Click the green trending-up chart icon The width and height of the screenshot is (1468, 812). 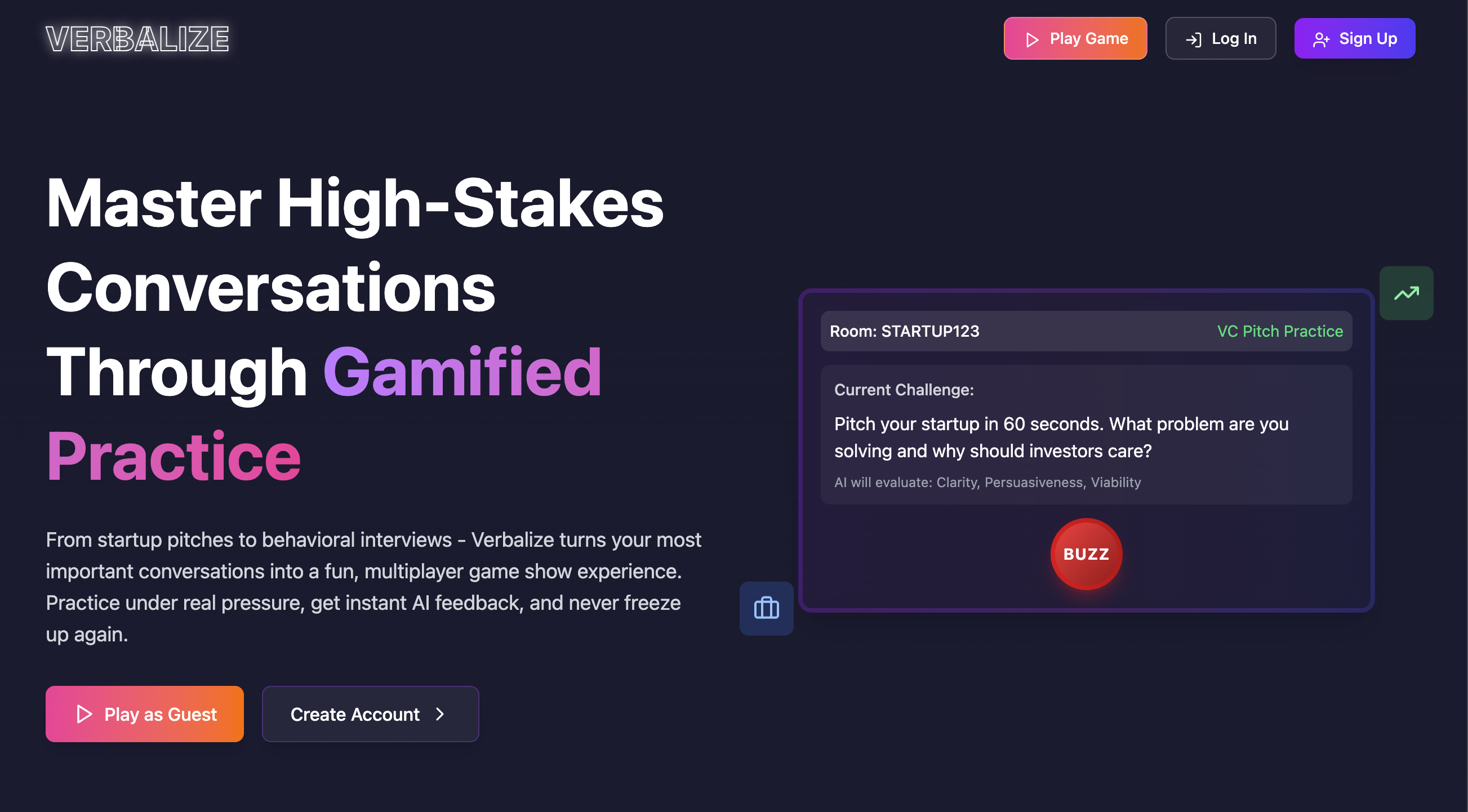tap(1406, 293)
